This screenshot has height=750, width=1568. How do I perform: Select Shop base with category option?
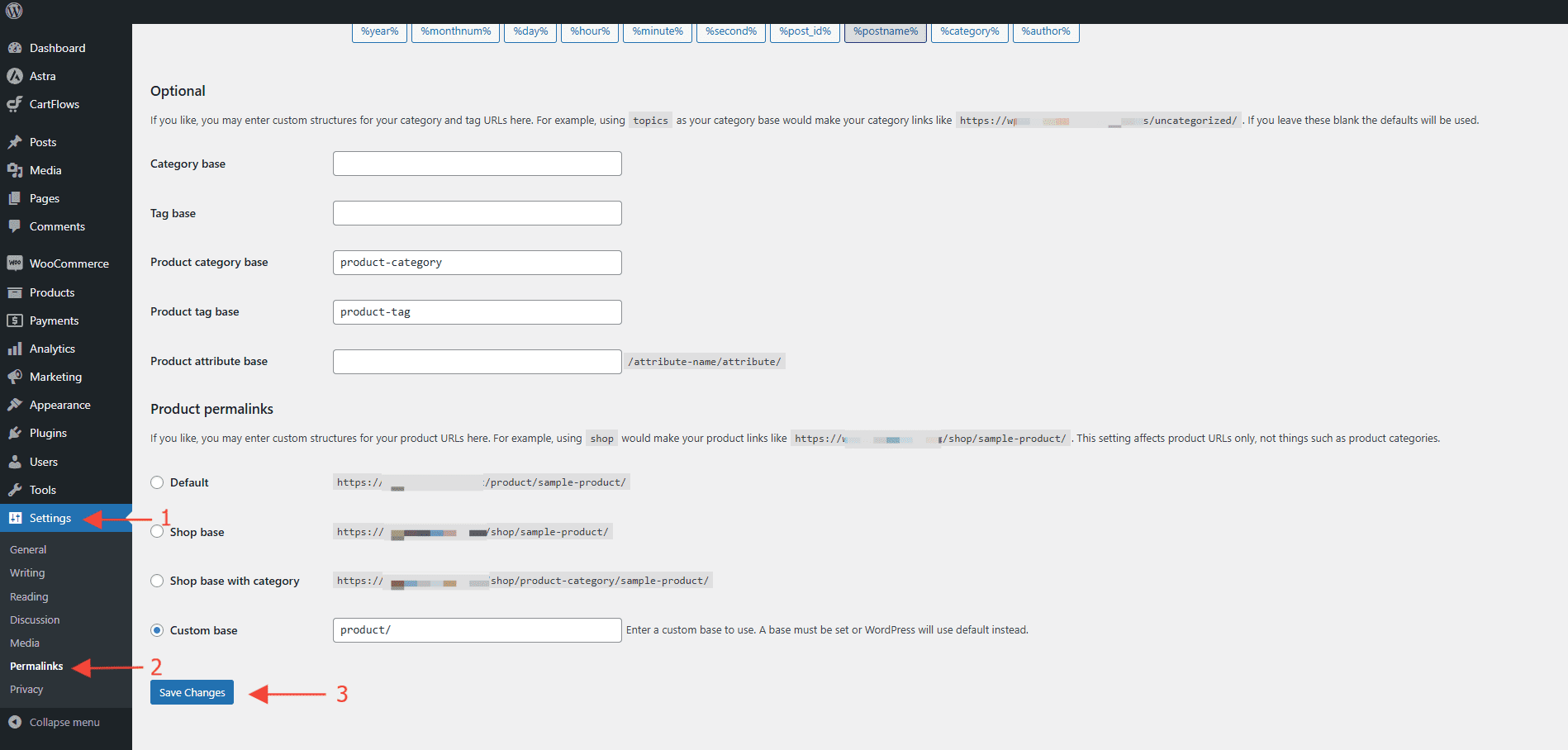pos(157,581)
